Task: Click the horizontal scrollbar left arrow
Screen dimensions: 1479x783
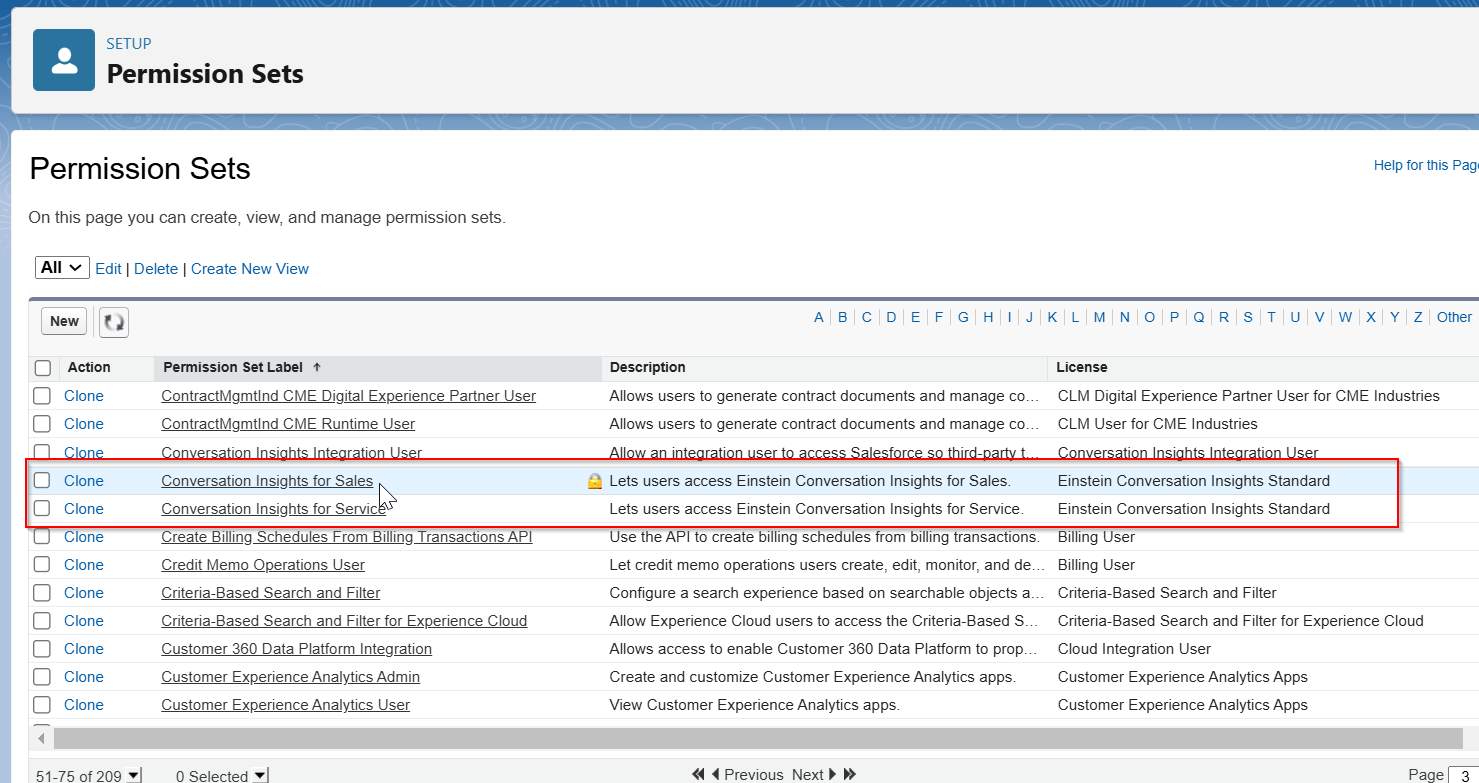Action: click(41, 738)
